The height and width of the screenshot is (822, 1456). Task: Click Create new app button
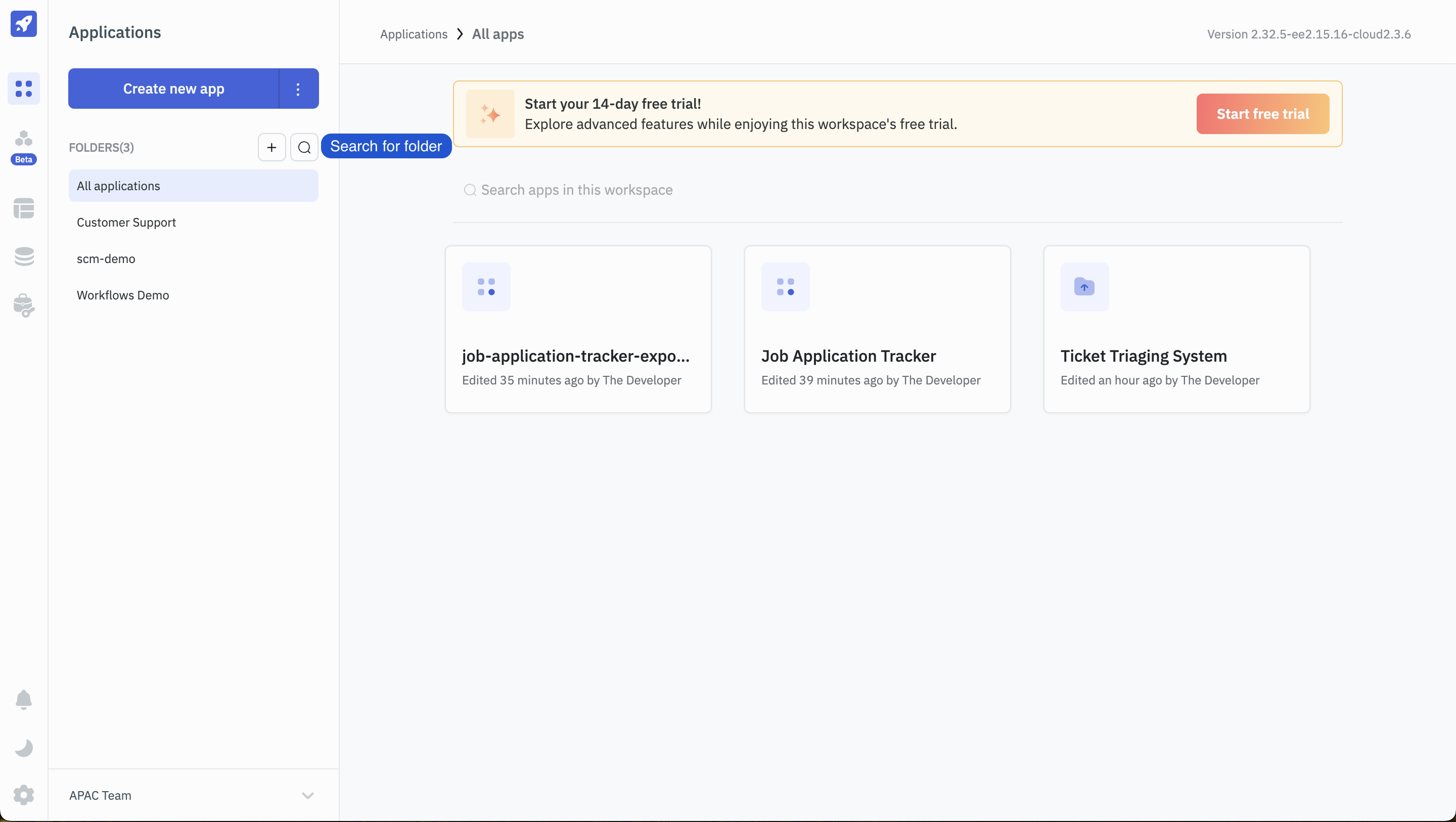coord(173,89)
